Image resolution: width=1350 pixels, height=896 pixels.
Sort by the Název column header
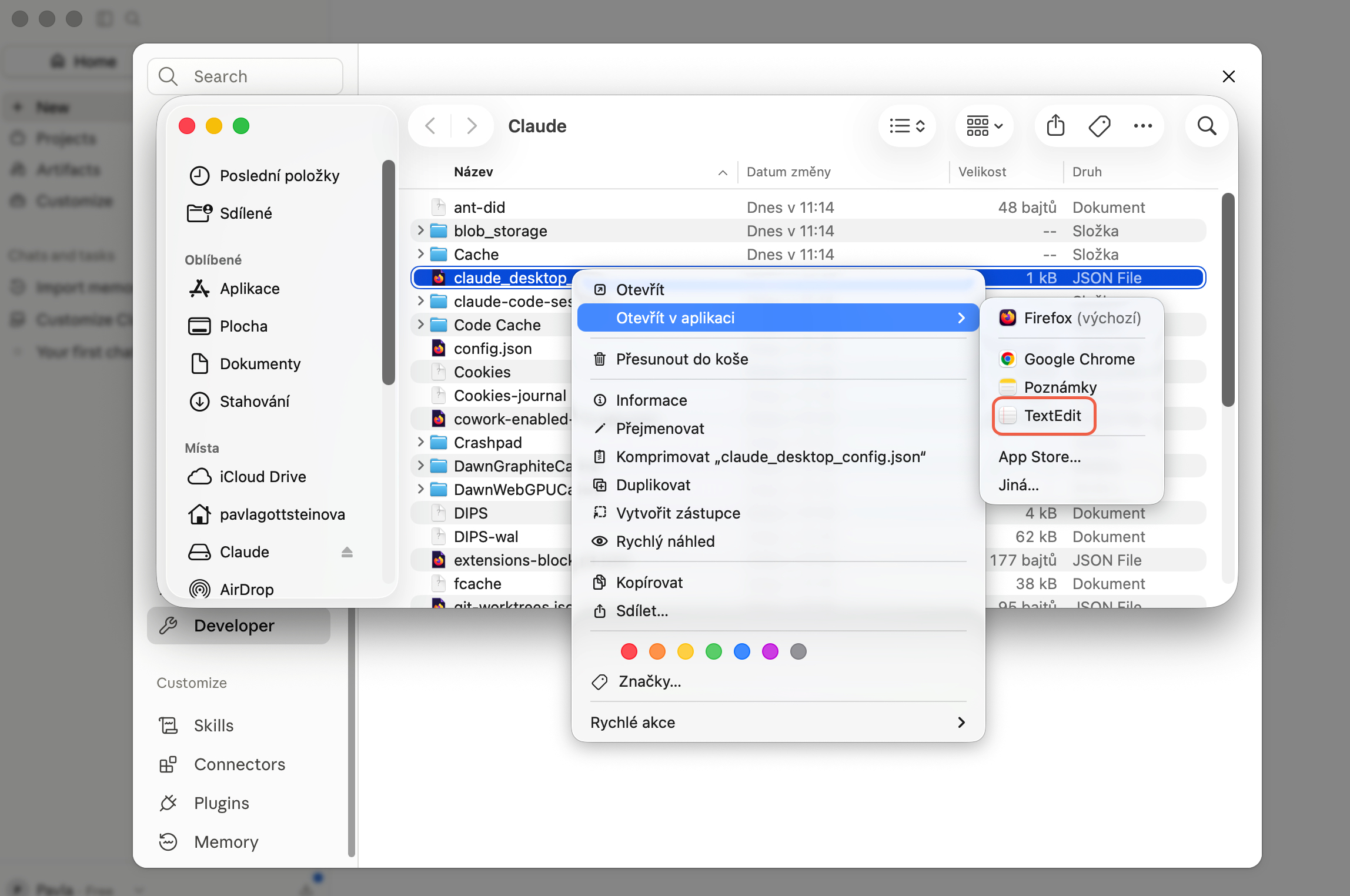473,172
